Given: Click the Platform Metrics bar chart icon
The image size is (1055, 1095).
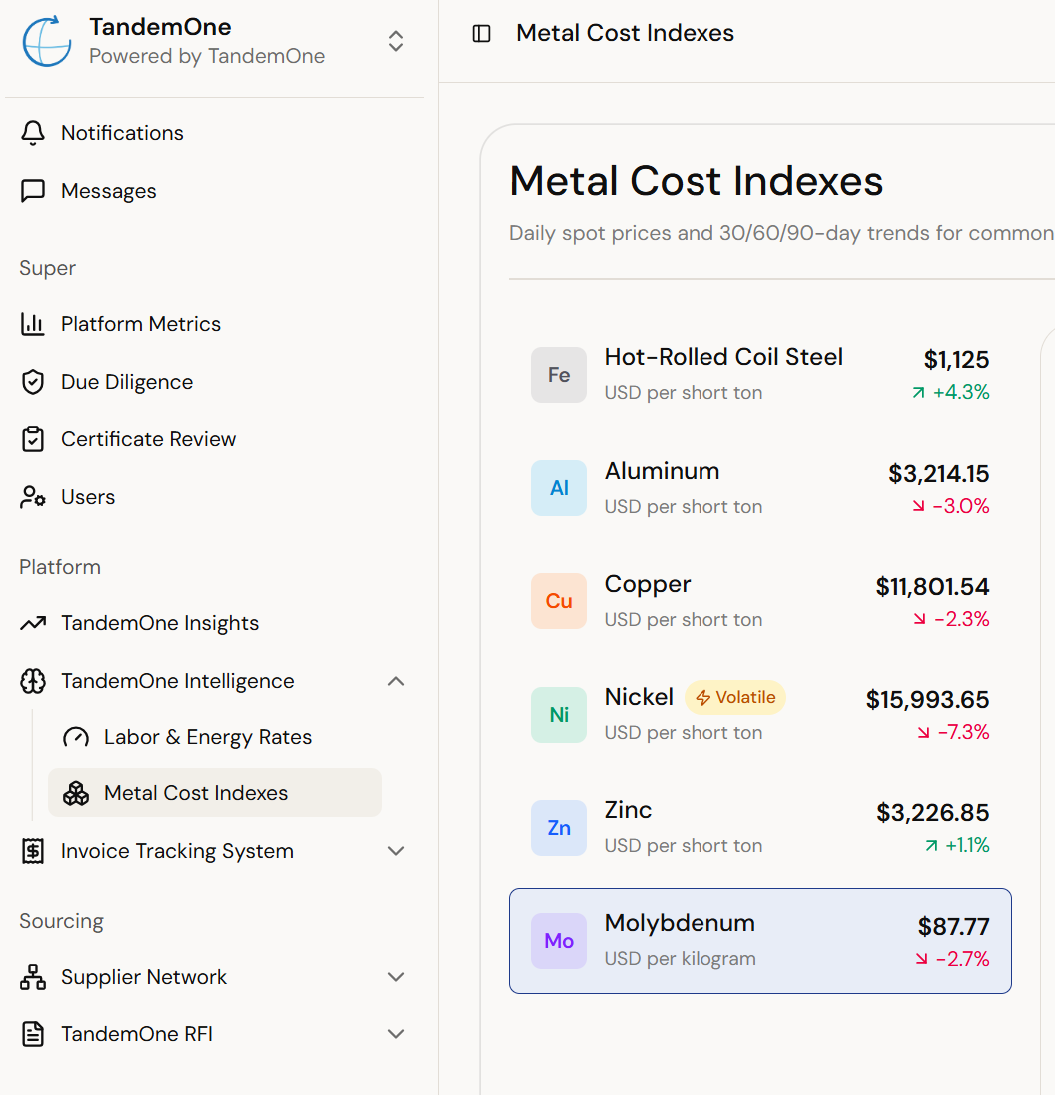Looking at the screenshot, I should [x=33, y=324].
